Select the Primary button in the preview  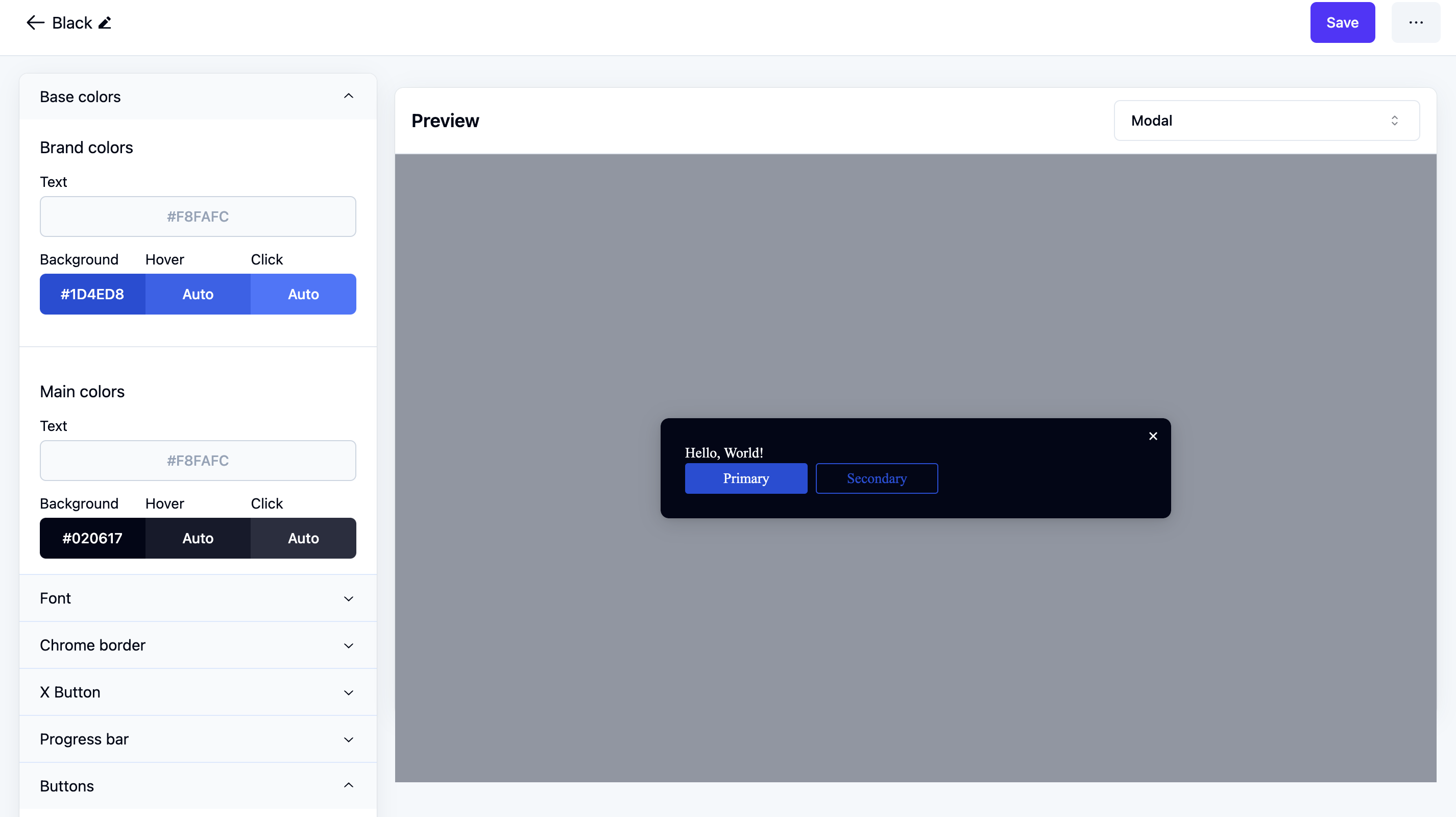[x=745, y=478]
